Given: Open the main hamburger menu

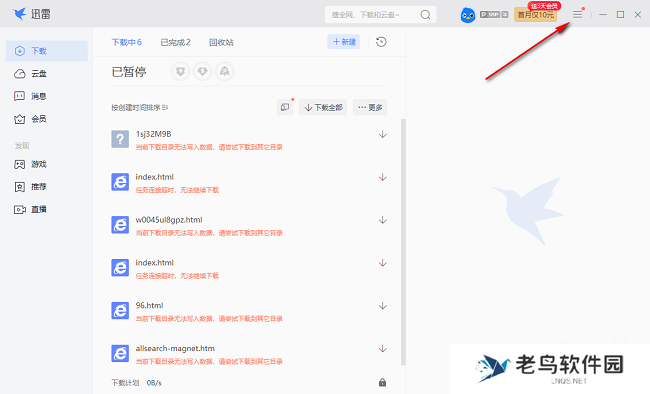Looking at the screenshot, I should click(577, 15).
